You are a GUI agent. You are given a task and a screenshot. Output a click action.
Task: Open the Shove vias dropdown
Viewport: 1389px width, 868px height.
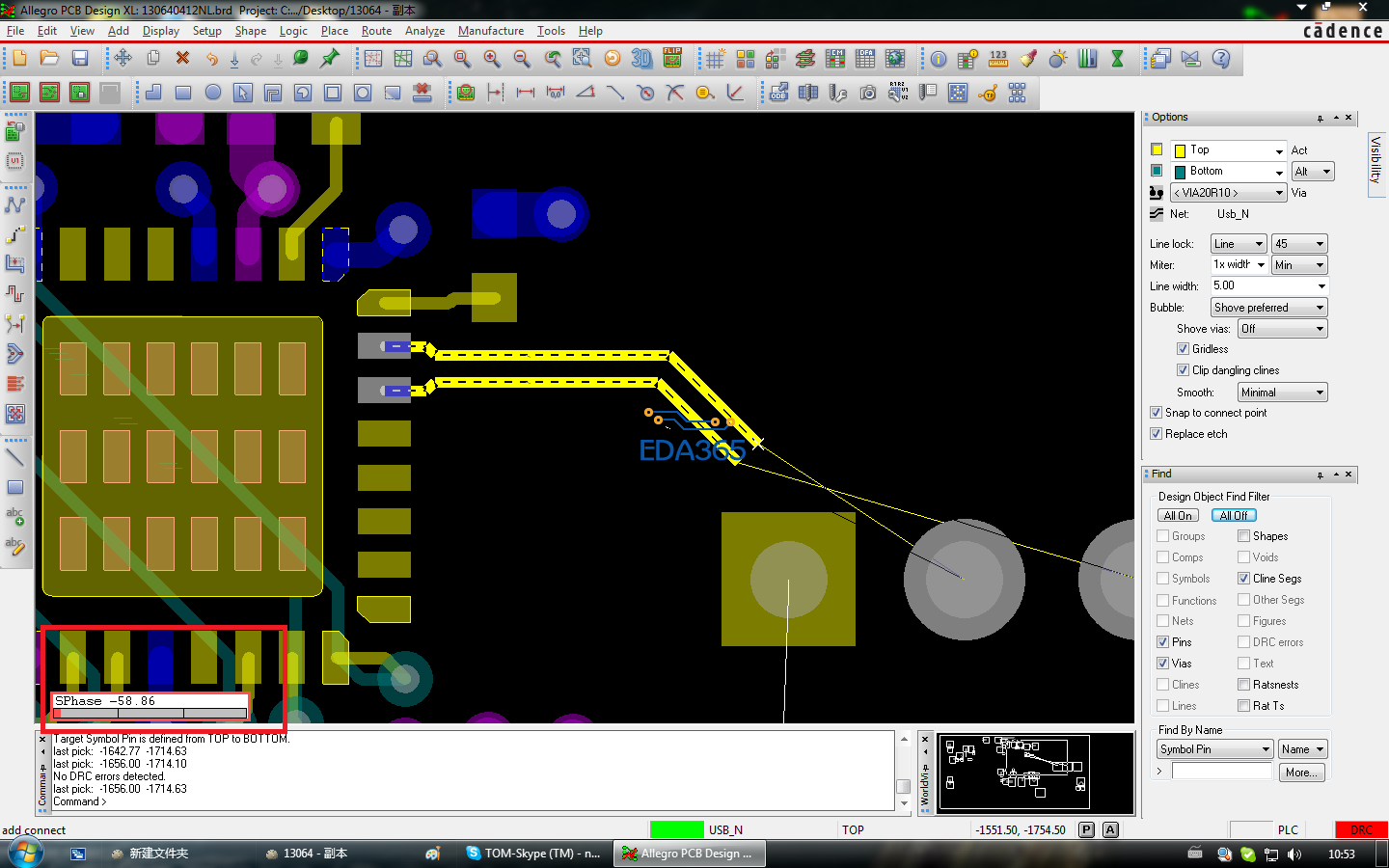pyautogui.click(x=1283, y=329)
